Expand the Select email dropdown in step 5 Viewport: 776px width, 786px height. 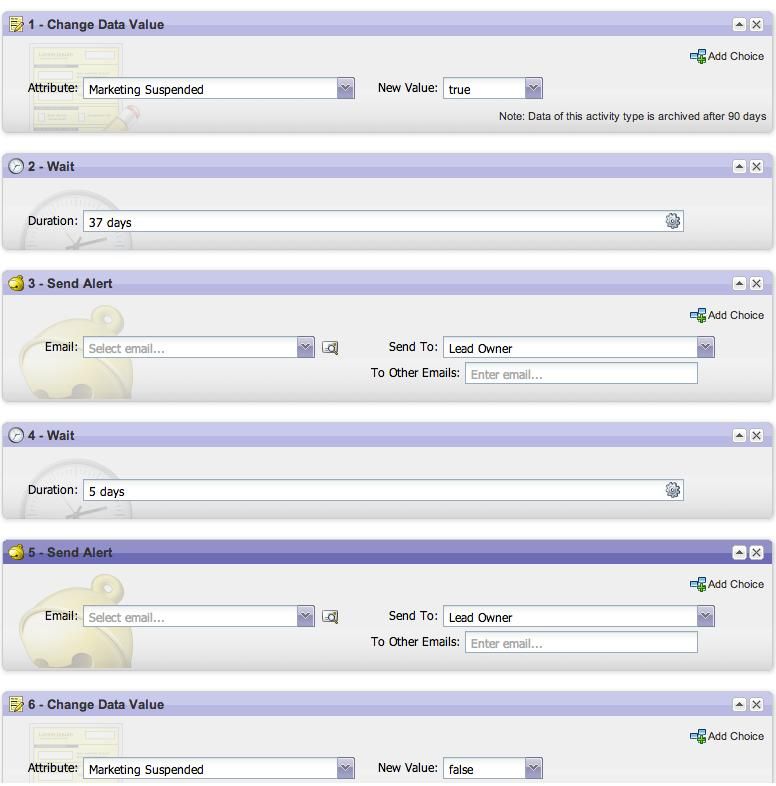pos(305,617)
